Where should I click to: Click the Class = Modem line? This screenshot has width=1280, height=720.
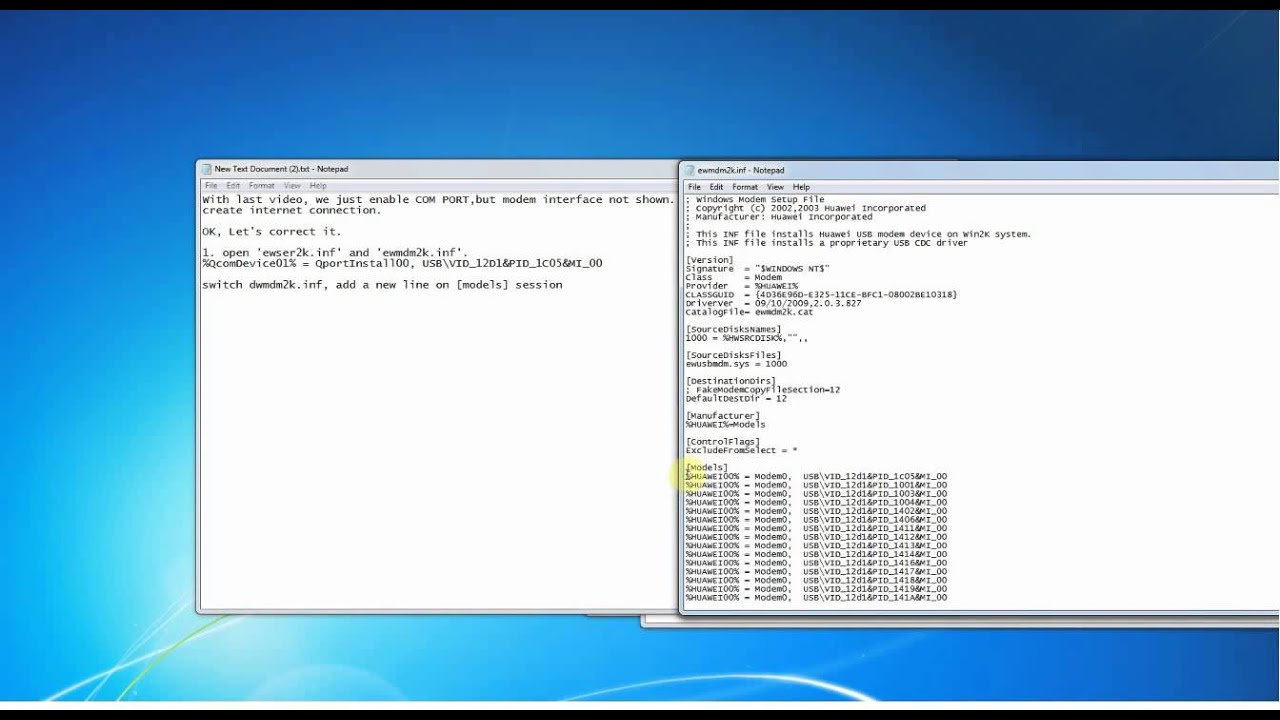(733, 277)
